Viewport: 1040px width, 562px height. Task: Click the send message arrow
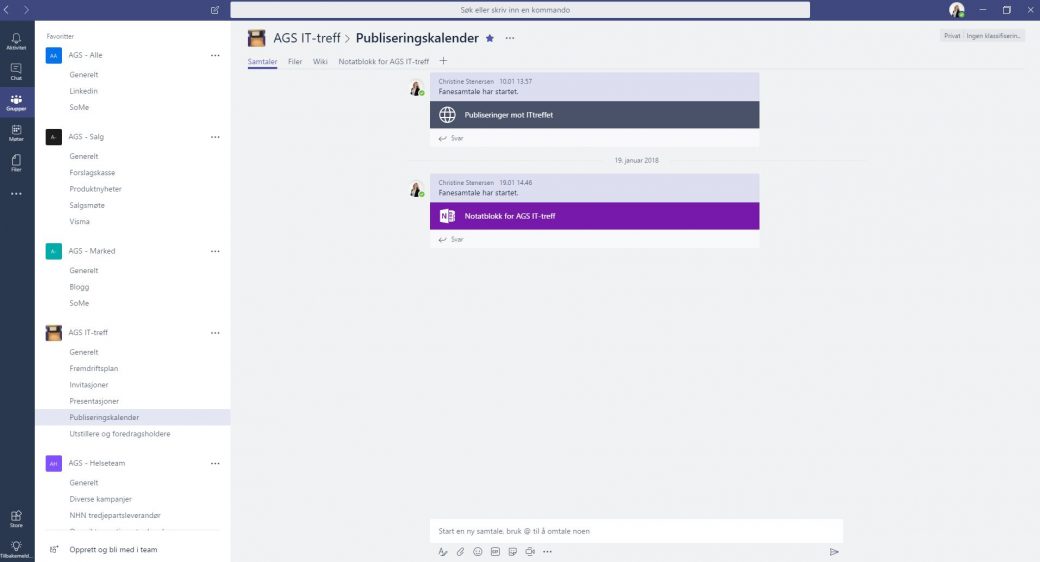834,551
